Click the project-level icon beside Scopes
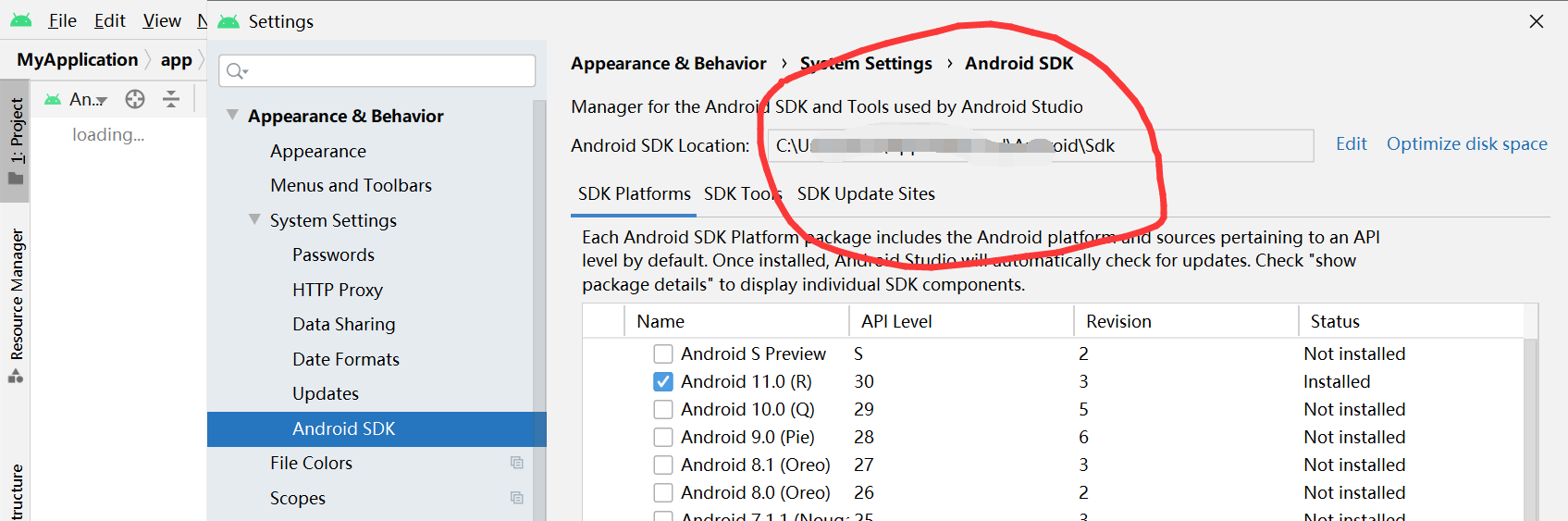 [x=517, y=498]
